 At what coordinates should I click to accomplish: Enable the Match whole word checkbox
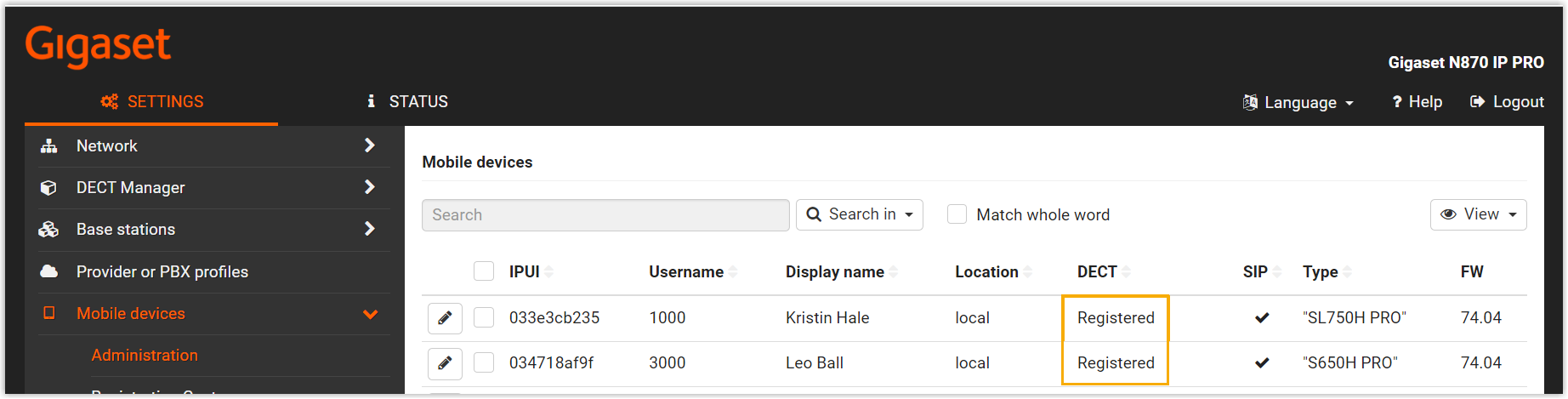tap(957, 214)
